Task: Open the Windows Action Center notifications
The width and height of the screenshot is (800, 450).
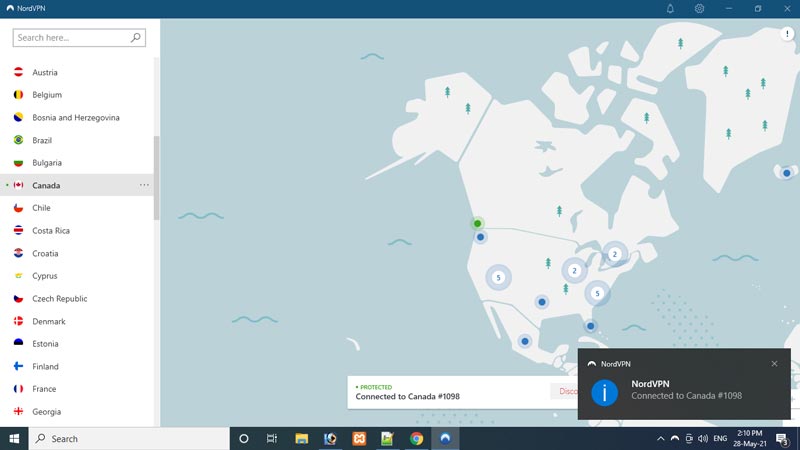Action: click(783, 439)
